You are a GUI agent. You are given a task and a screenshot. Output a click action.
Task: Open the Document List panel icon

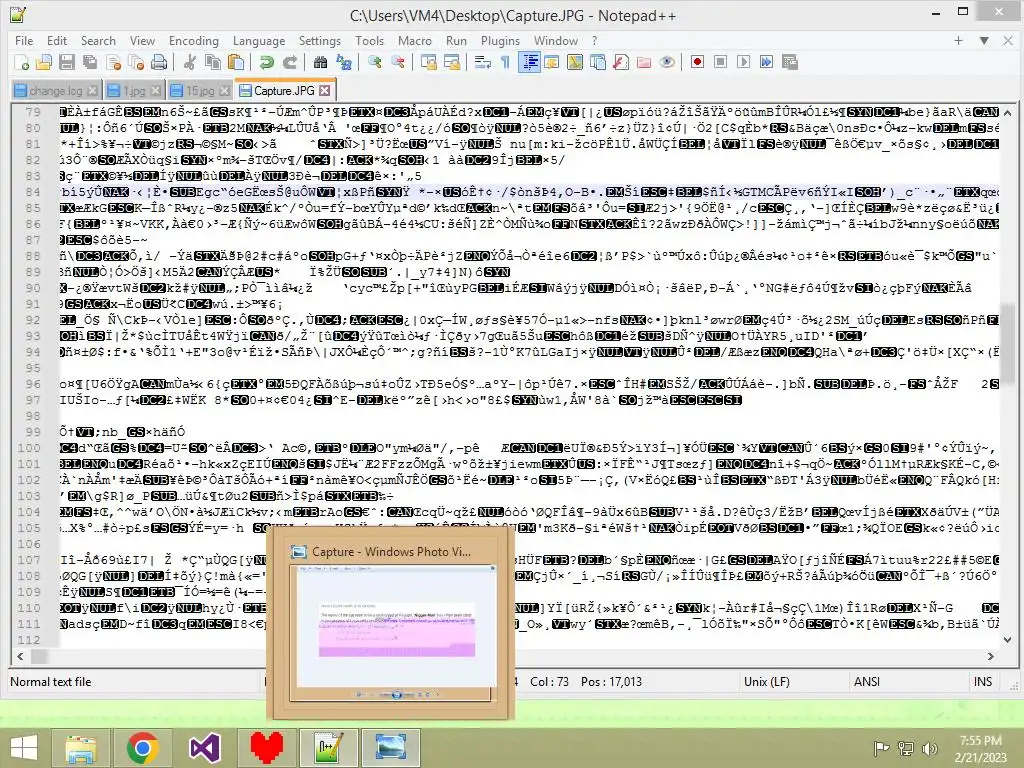(598, 63)
